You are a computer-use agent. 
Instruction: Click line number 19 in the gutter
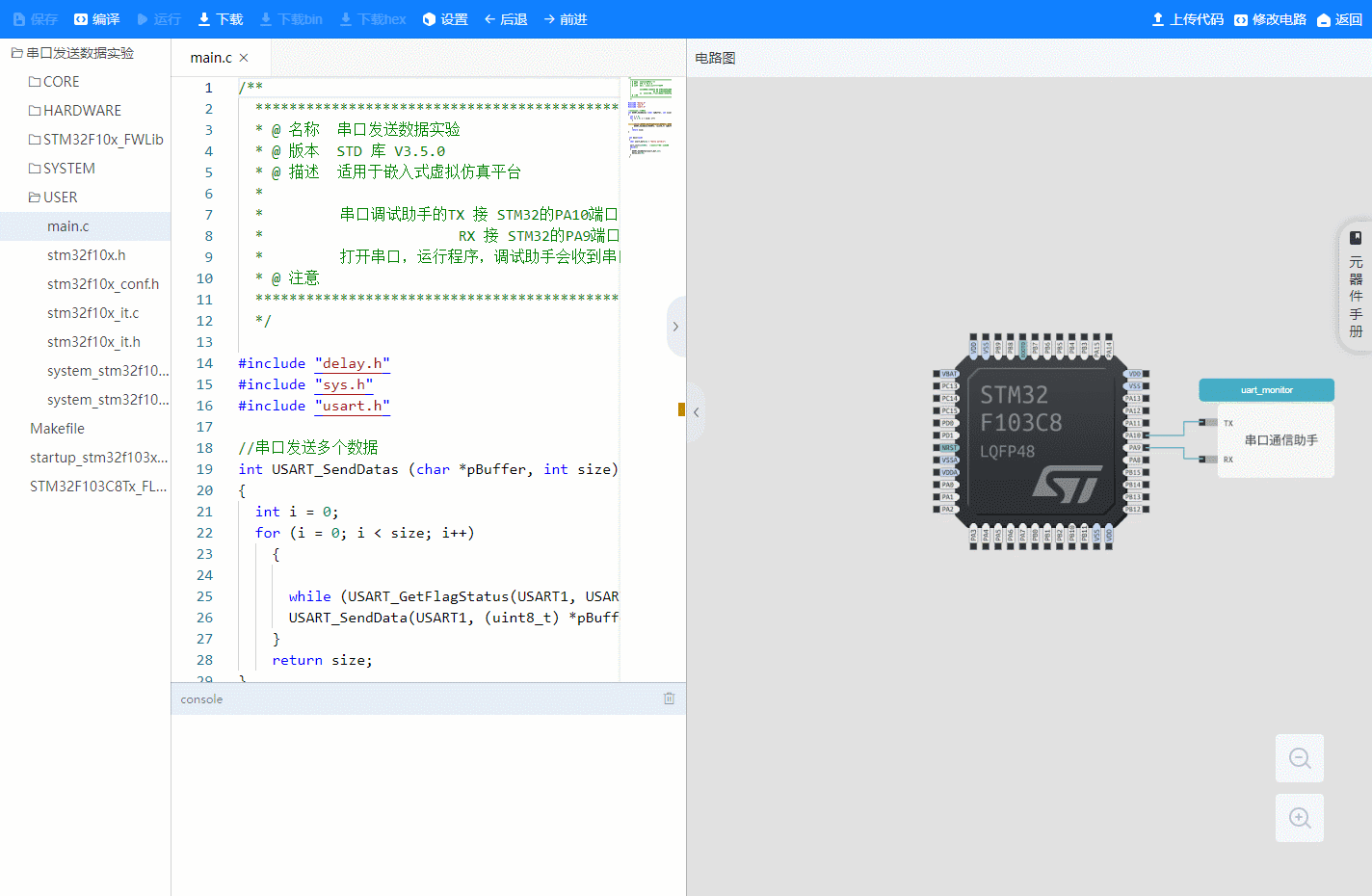coord(204,469)
